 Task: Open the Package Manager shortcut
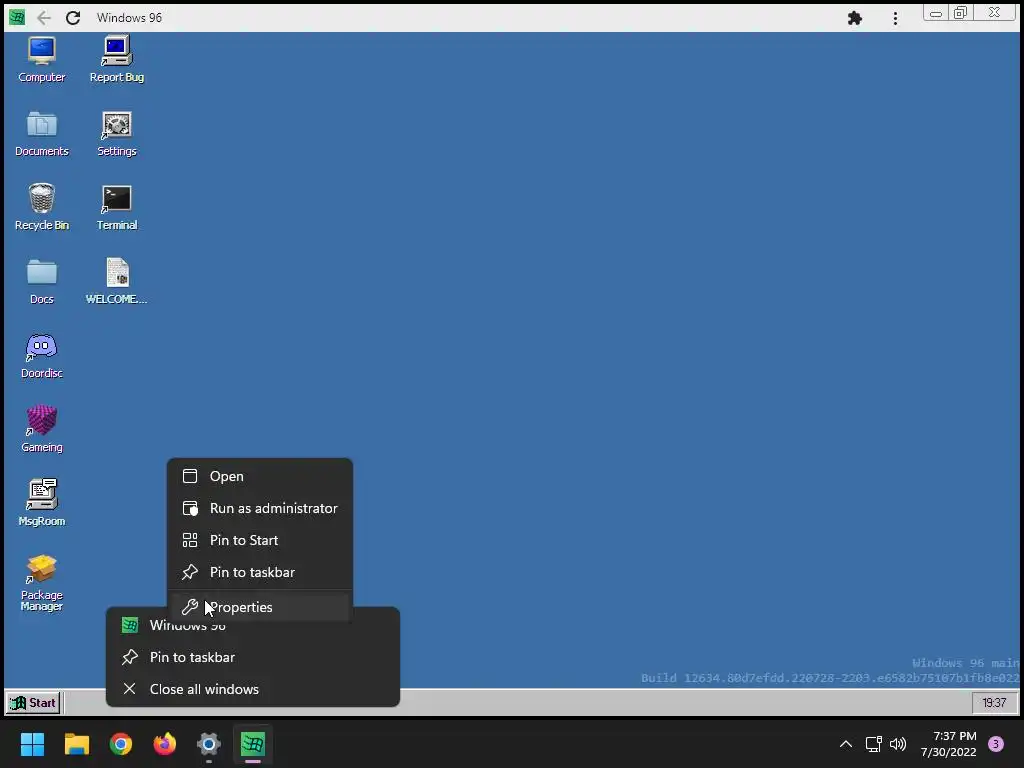42,583
